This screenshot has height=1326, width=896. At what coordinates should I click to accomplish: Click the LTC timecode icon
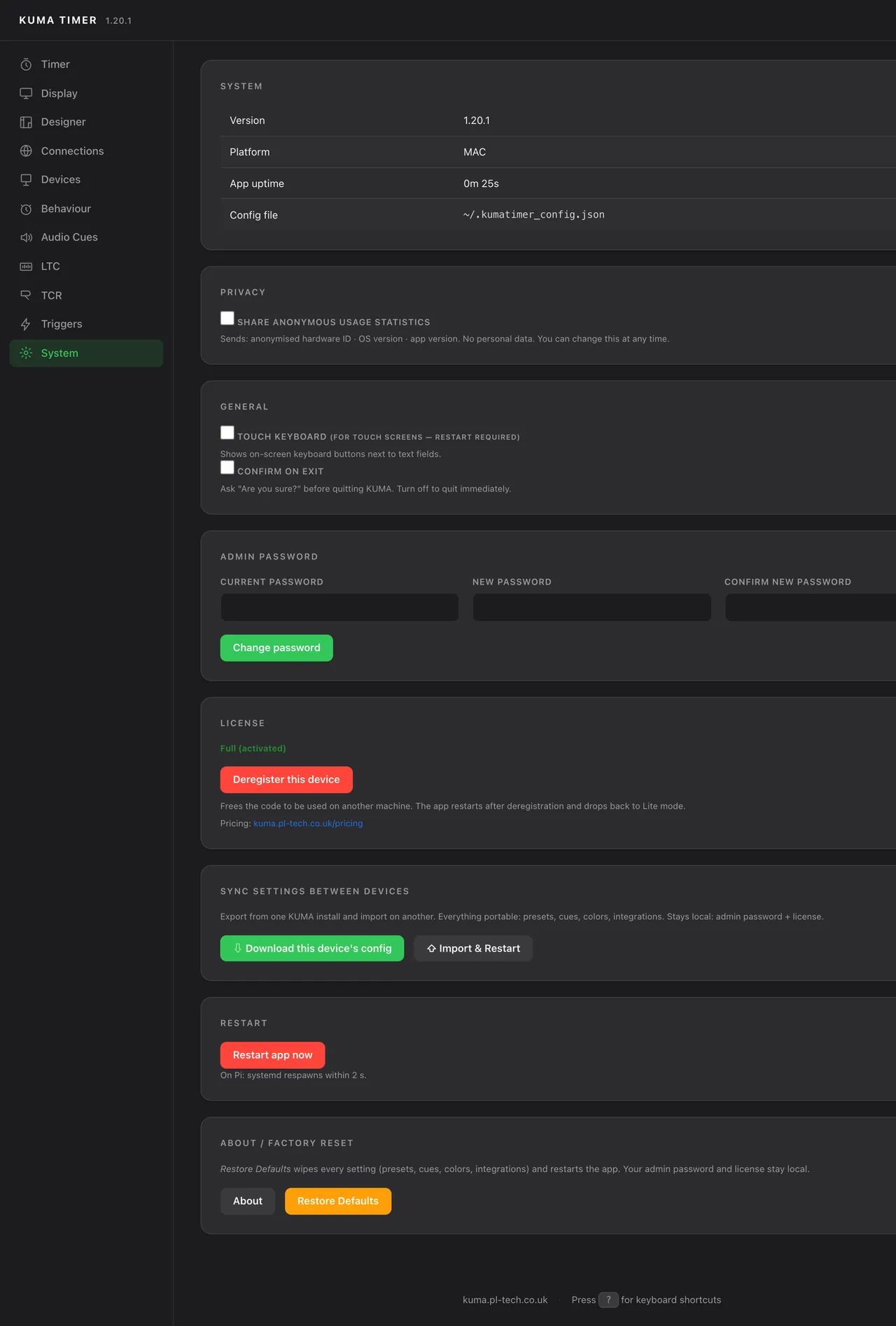(x=26, y=267)
